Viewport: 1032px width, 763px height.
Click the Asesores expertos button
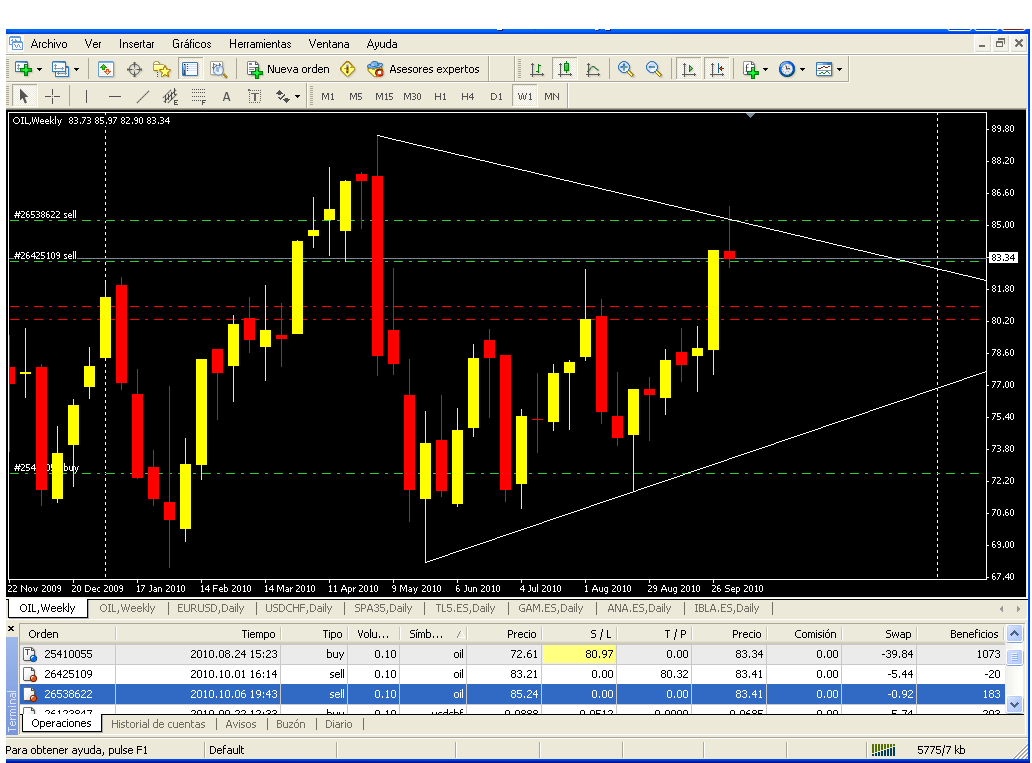pyautogui.click(x=423, y=69)
